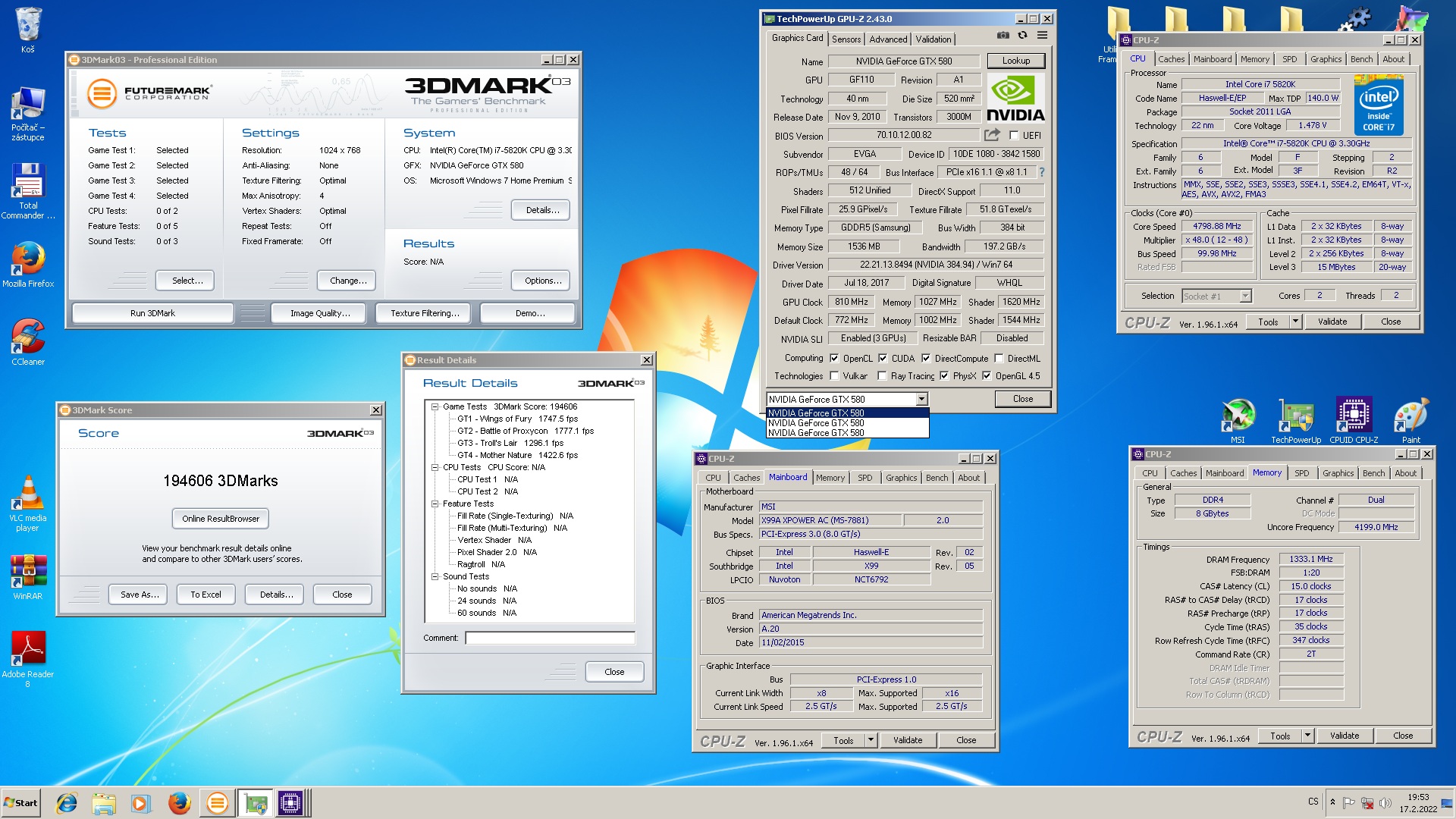Toggle UEFI checkbox in GPU-Z
Viewport: 1456px width, 819px height.
tap(1014, 136)
